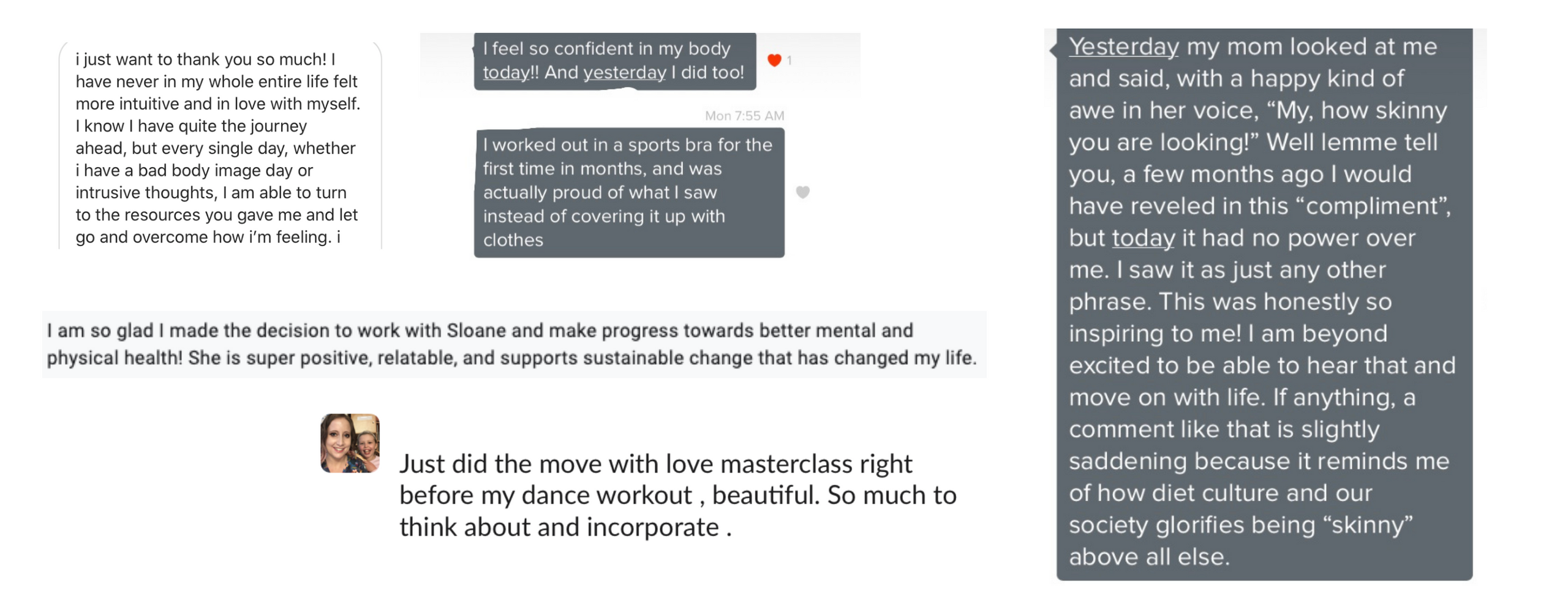Click the 'move with love masterclass' comment
This screenshot has width=1568, height=597.
coord(677,495)
